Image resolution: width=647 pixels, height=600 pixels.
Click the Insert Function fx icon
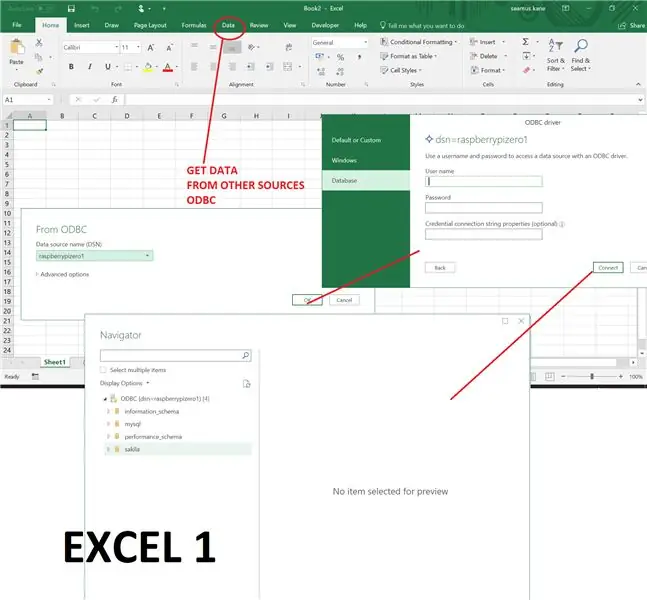[115, 99]
